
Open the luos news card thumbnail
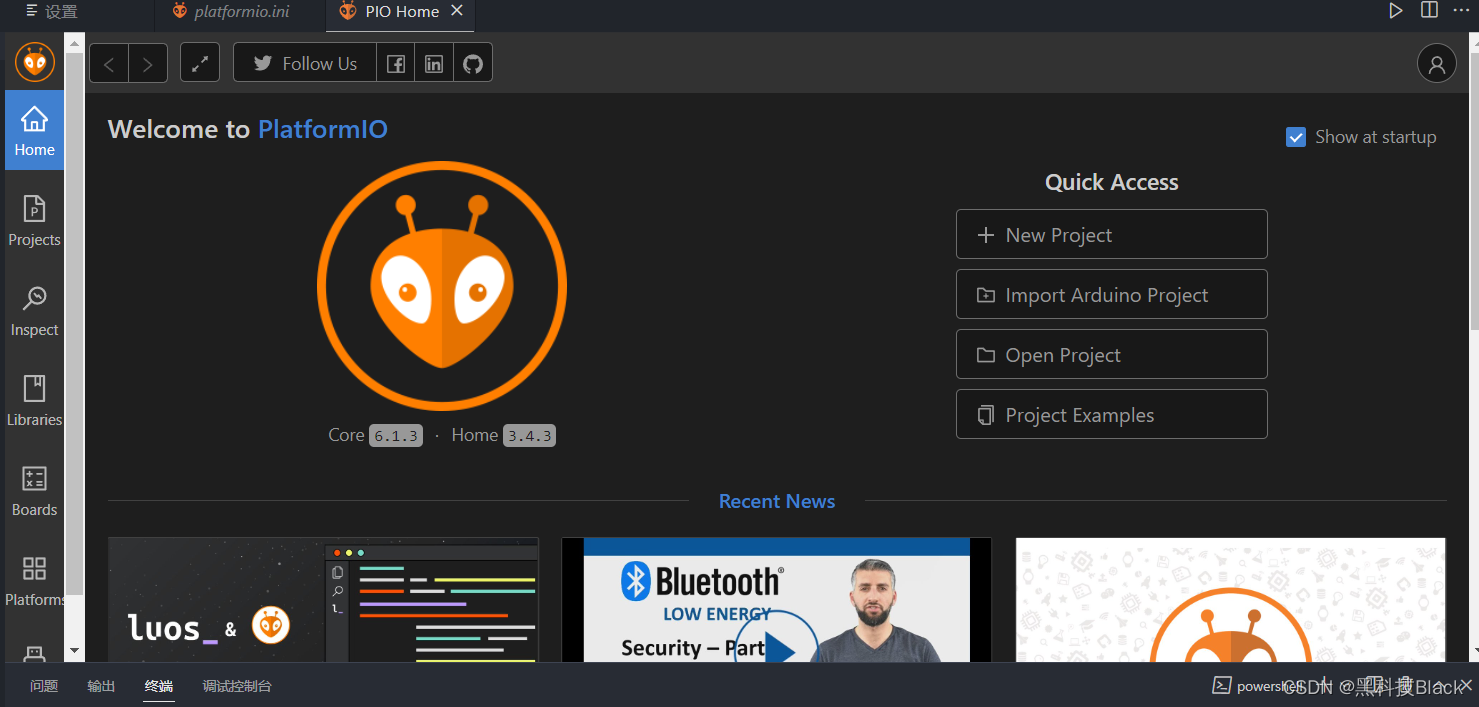(x=323, y=600)
